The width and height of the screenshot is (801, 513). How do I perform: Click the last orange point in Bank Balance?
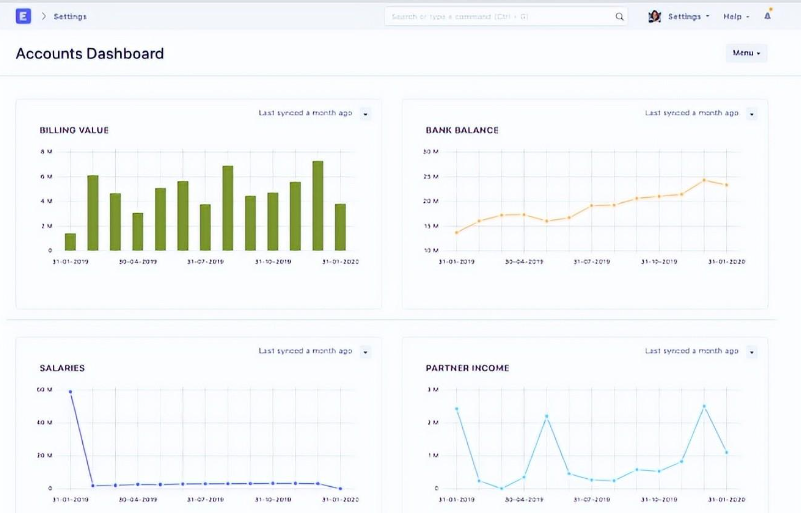(x=726, y=185)
